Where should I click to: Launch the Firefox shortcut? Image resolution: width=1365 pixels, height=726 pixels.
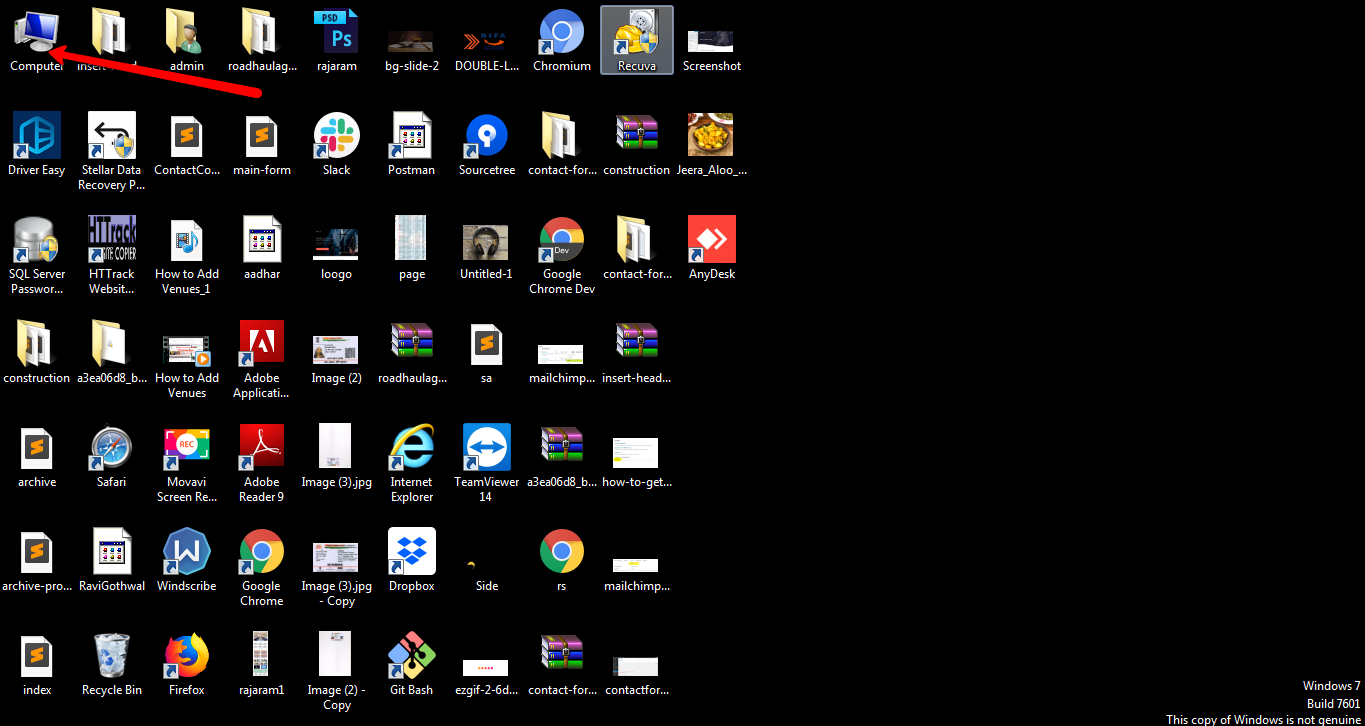(187, 664)
